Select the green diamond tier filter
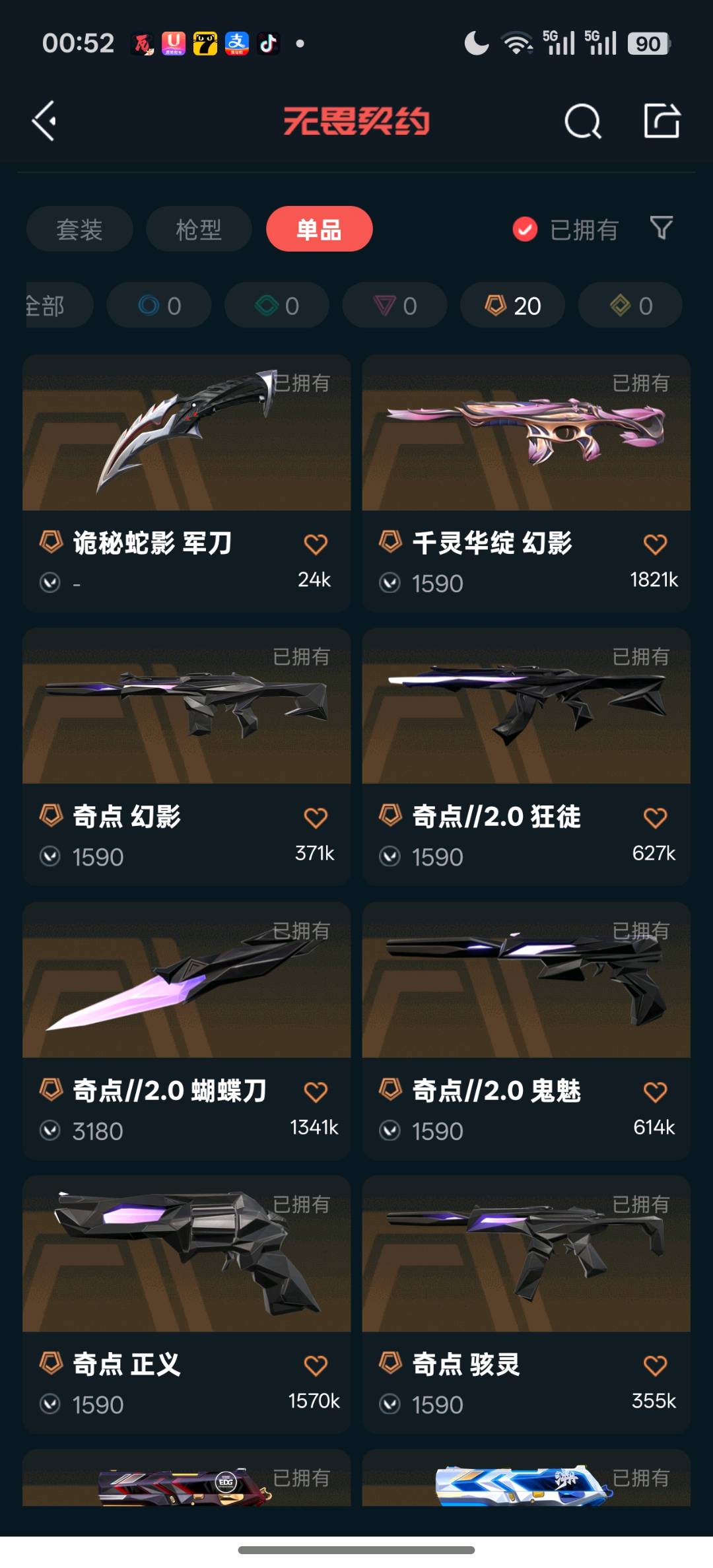 [x=277, y=305]
